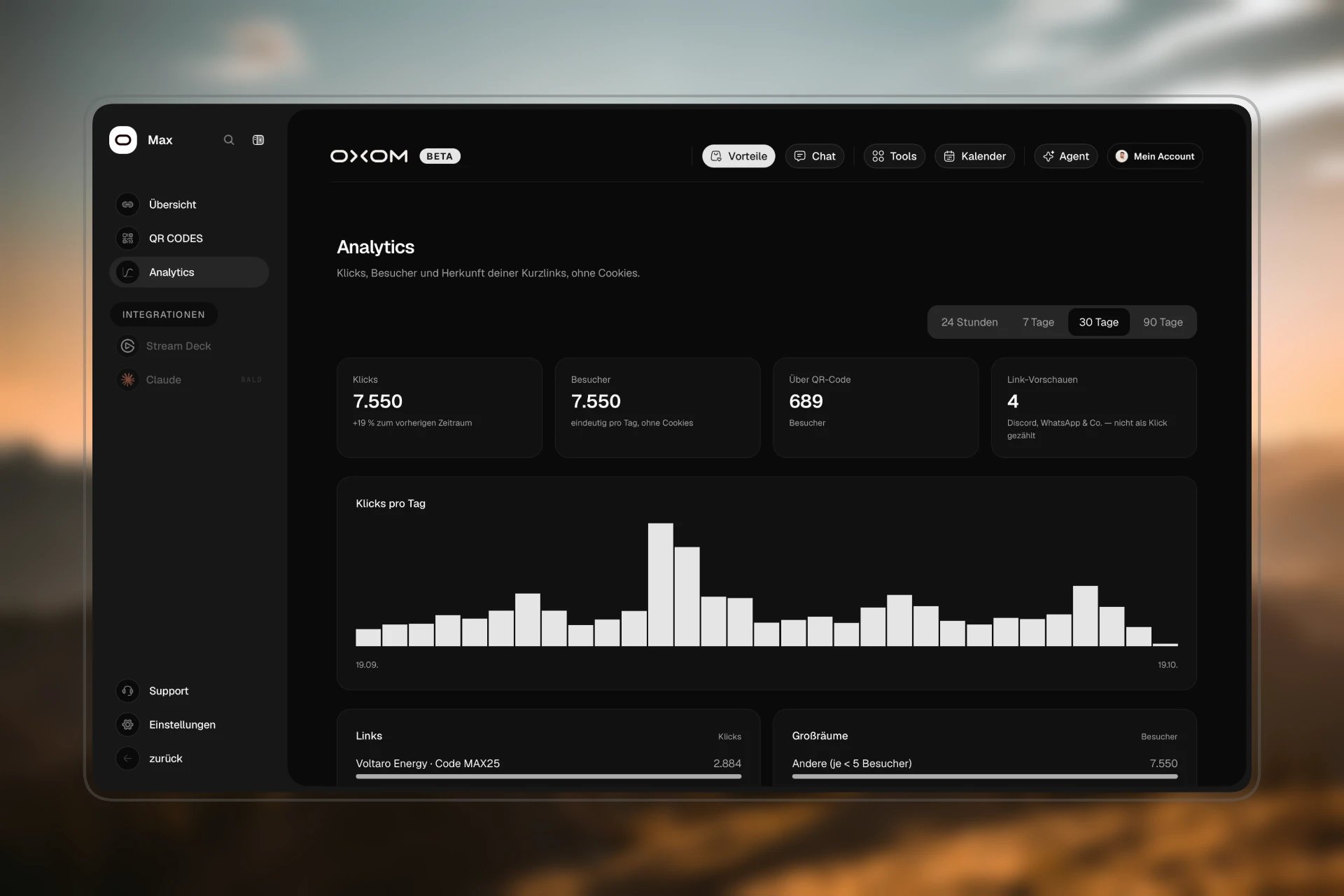Click the Stream Deck icon
Image resolution: width=1344 pixels, height=896 pixels.
(127, 346)
